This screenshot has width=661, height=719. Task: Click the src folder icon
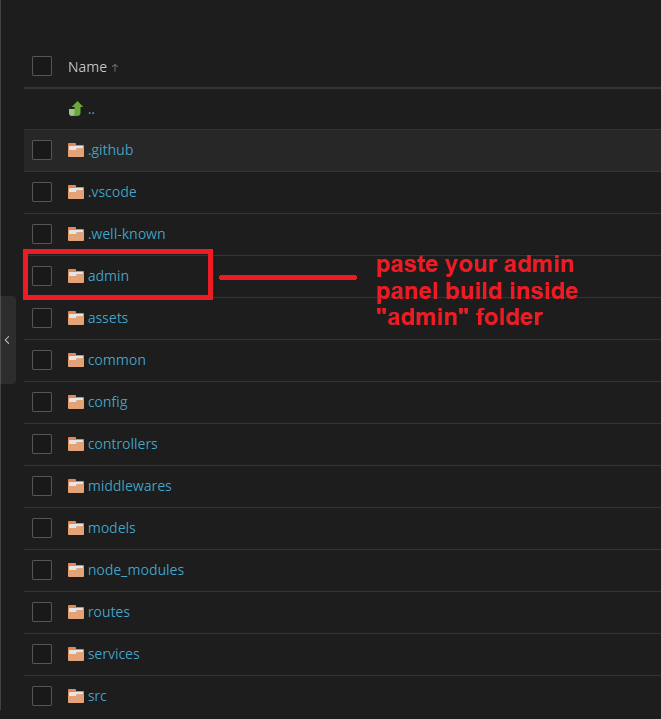(x=76, y=696)
